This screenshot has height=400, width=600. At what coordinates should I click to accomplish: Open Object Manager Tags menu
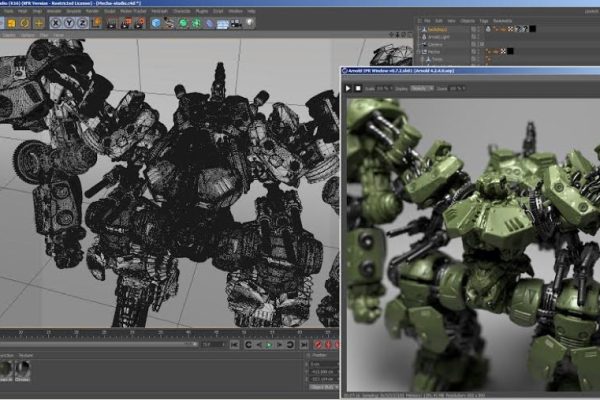pos(484,21)
